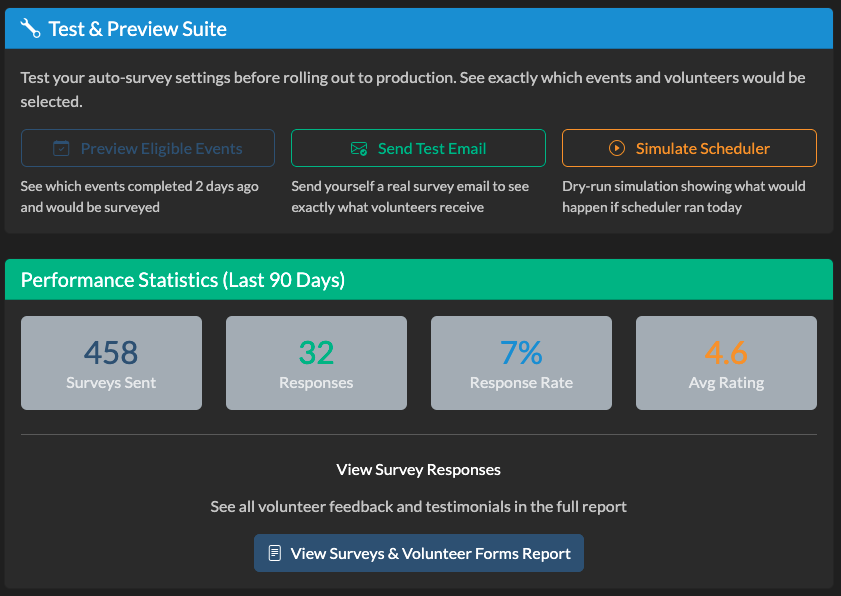Image resolution: width=841 pixels, height=596 pixels.
Task: Click the Test & Preview Suite header title
Action: (x=138, y=29)
